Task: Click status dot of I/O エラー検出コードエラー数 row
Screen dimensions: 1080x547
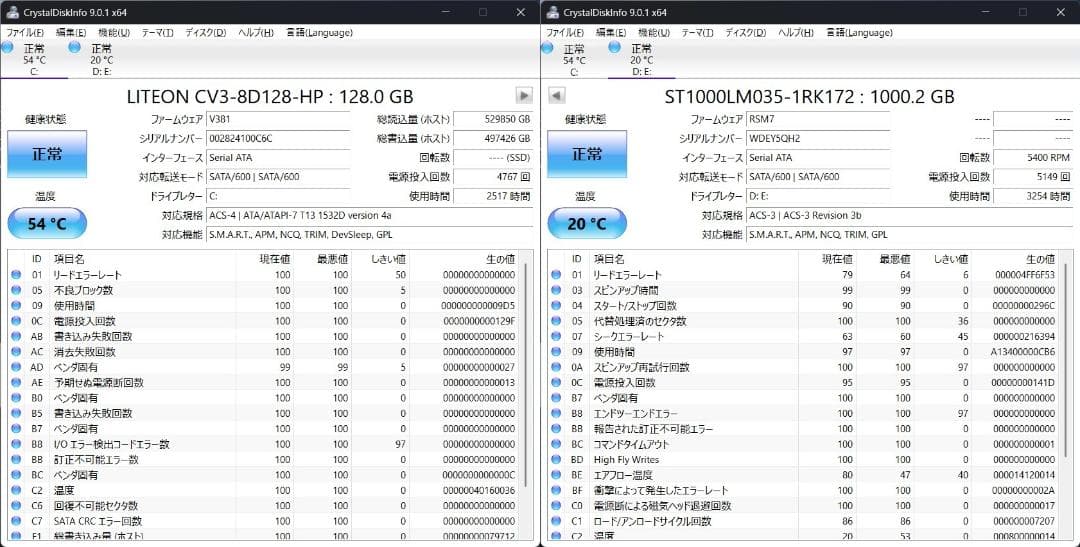Action: [x=16, y=444]
